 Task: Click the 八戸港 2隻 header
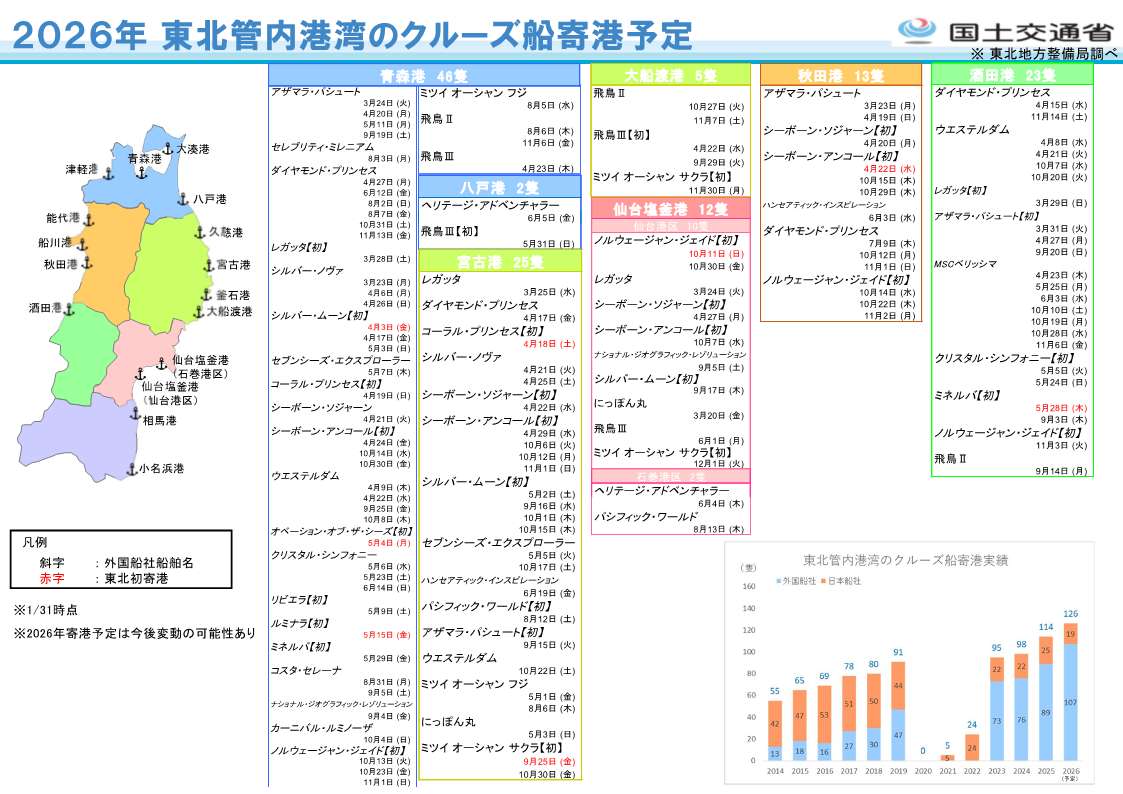tap(499, 187)
